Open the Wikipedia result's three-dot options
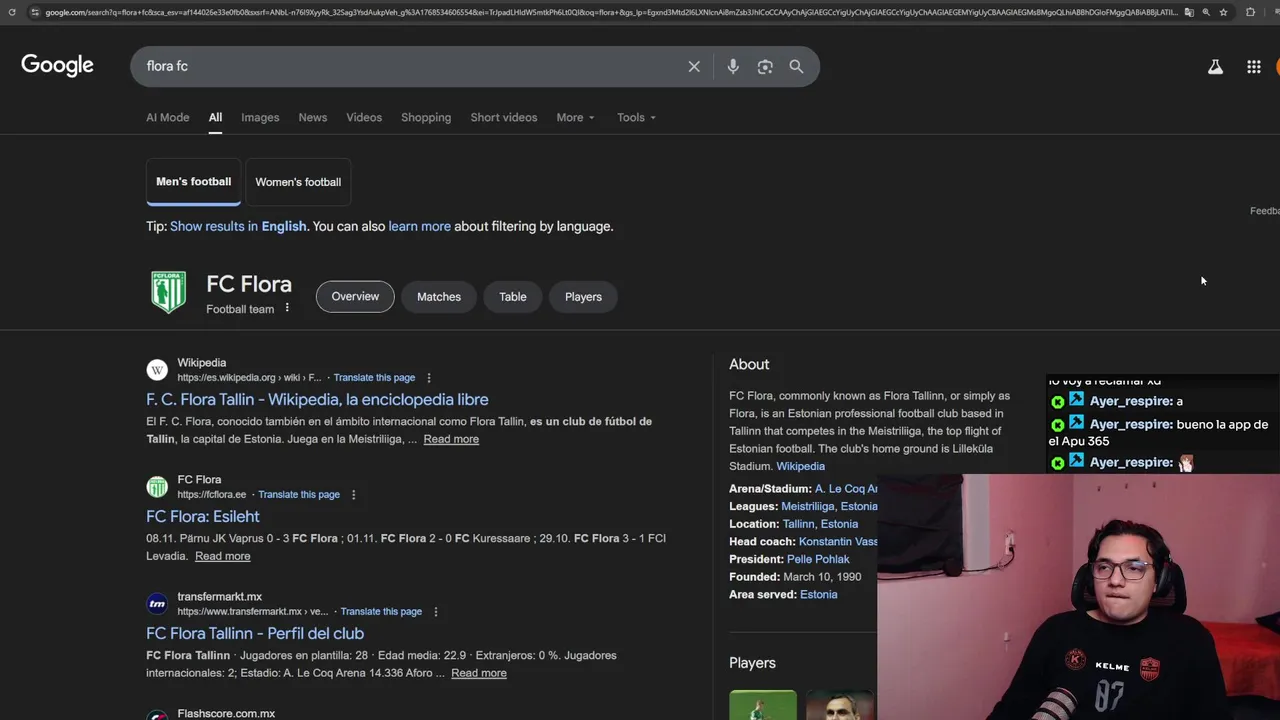This screenshot has height=720, width=1280. click(429, 378)
